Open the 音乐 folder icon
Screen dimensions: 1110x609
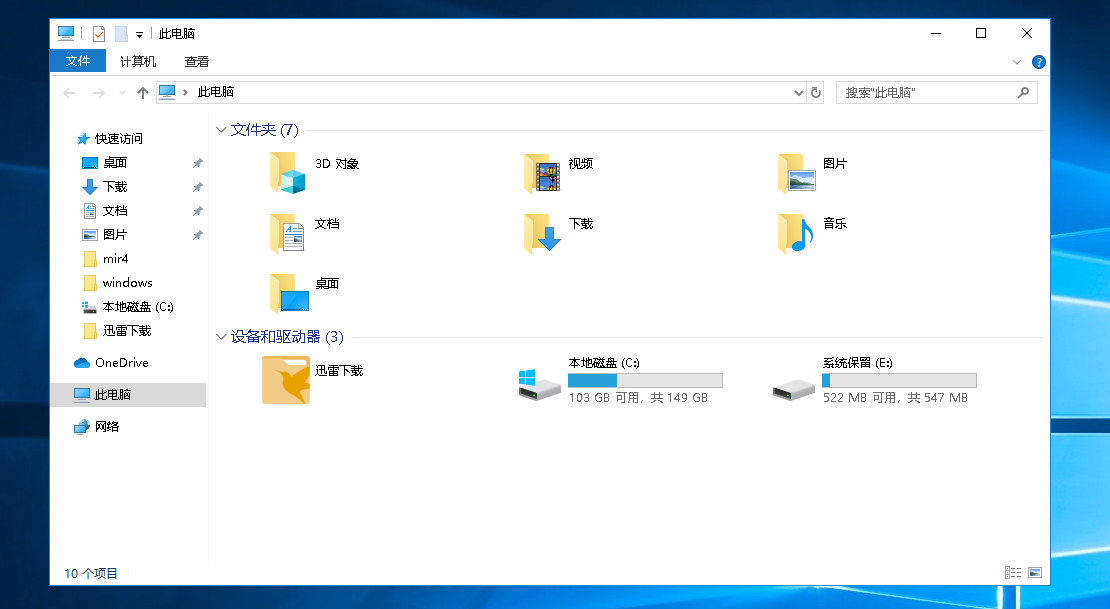point(795,233)
